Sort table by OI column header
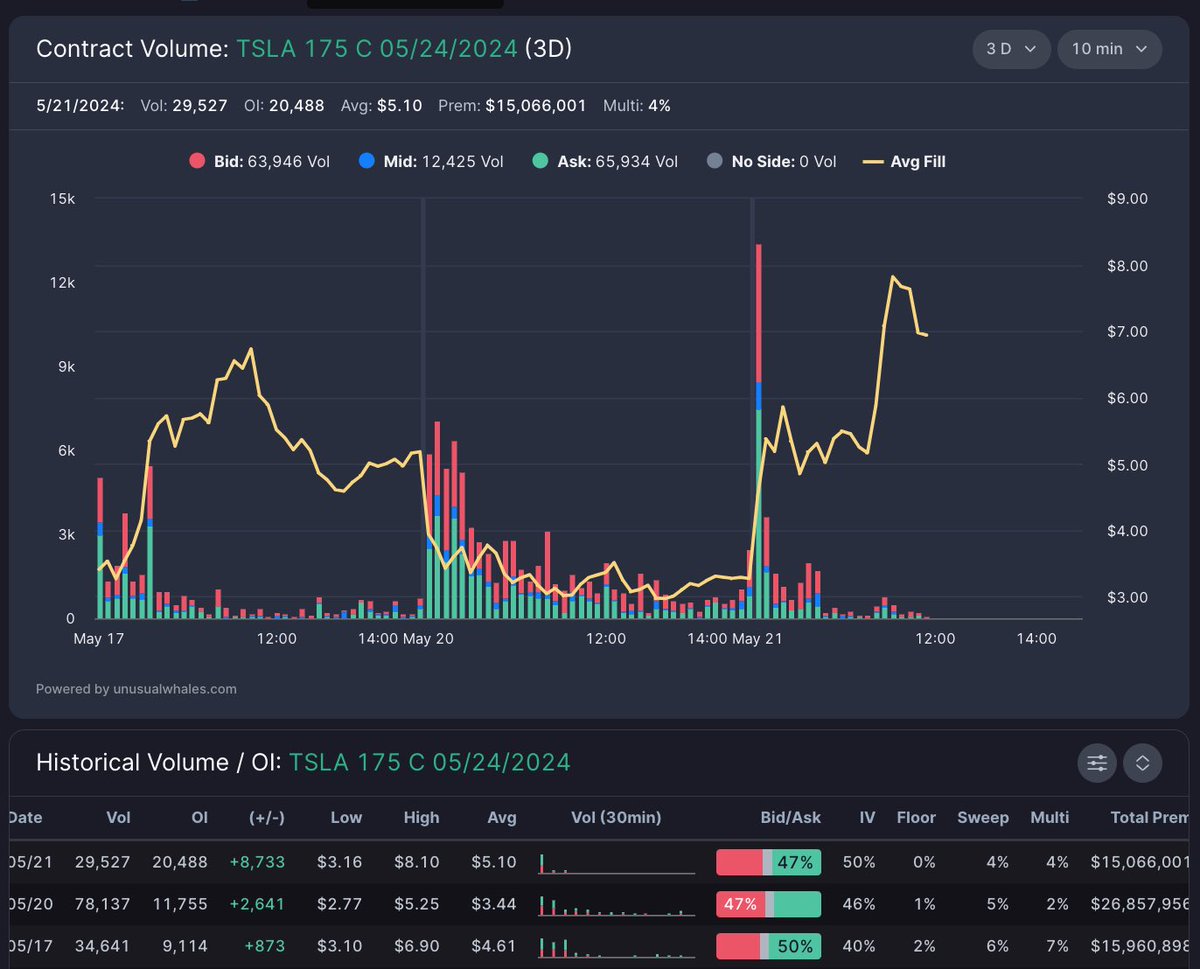 point(198,817)
